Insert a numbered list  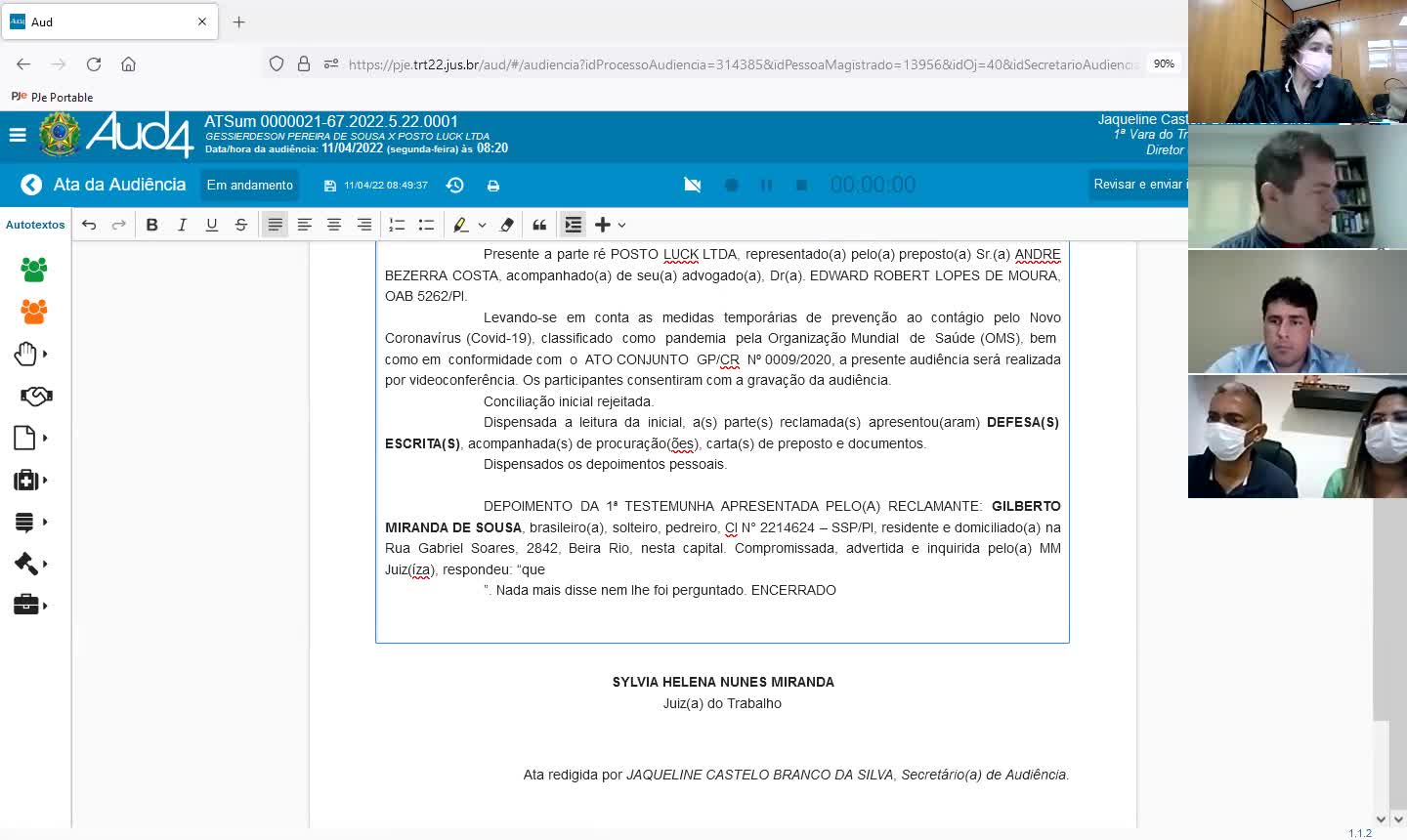(x=397, y=225)
